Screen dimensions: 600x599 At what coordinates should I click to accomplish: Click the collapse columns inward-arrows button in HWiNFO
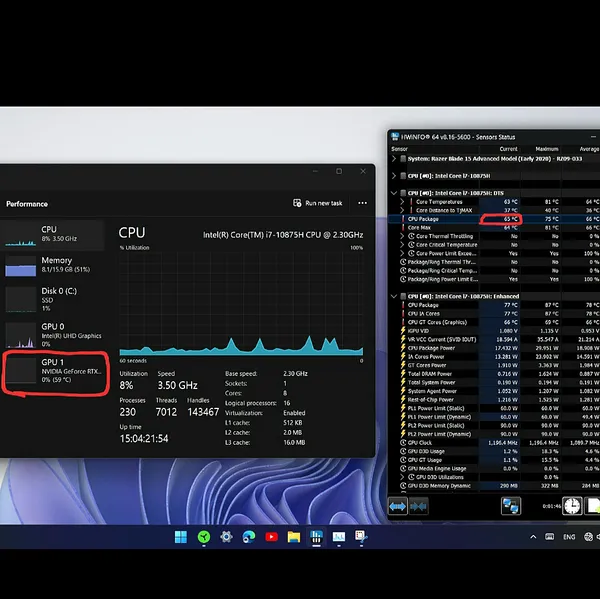pyautogui.click(x=419, y=506)
